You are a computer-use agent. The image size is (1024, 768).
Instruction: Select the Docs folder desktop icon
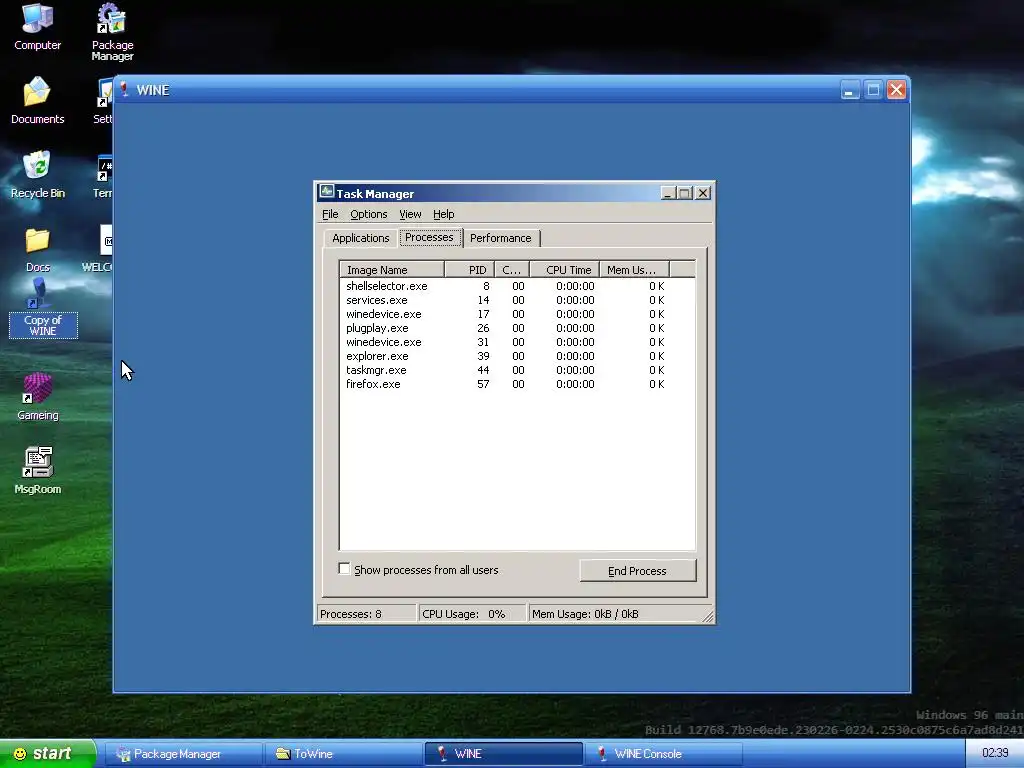[x=37, y=249]
